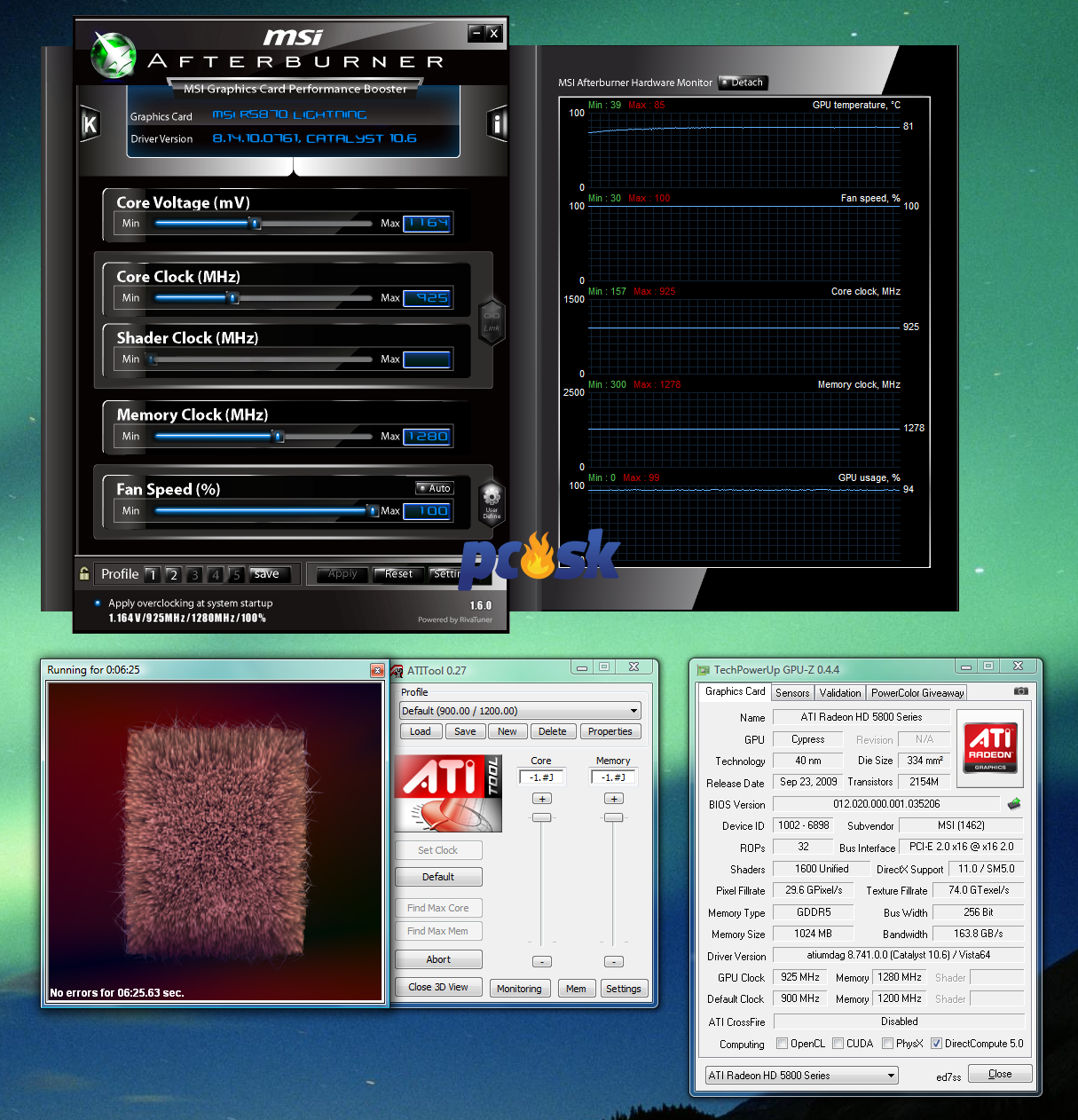Switch to the Graphics Card tab in GPU-Z
Viewport: 1078px width, 1120px height.
[x=735, y=691]
